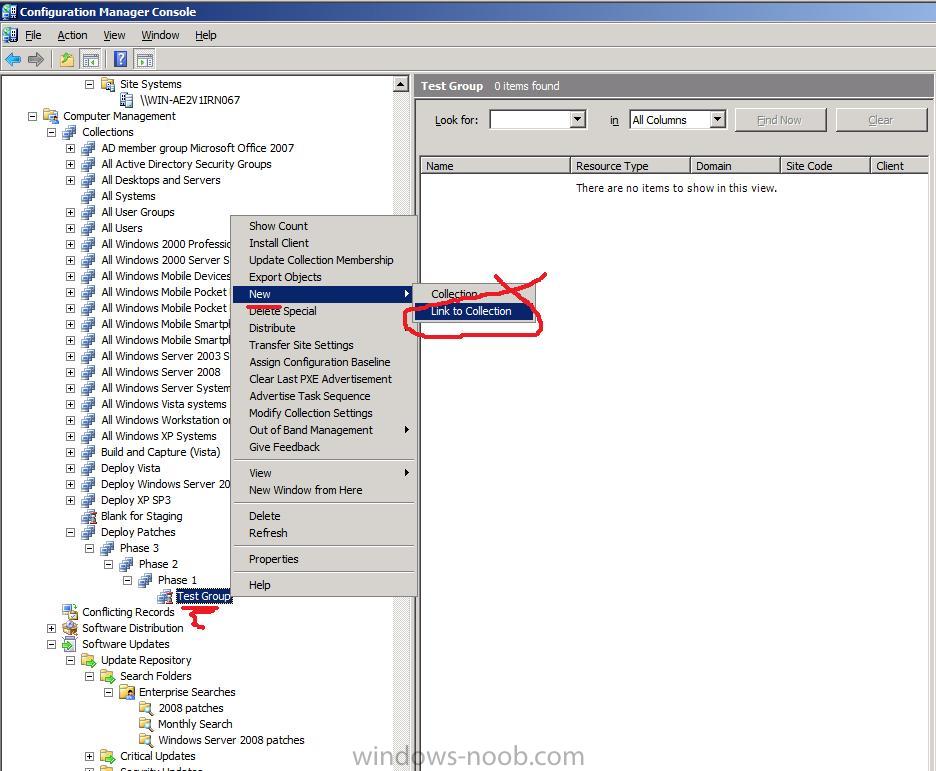Click the Software Updates icon

(70, 644)
